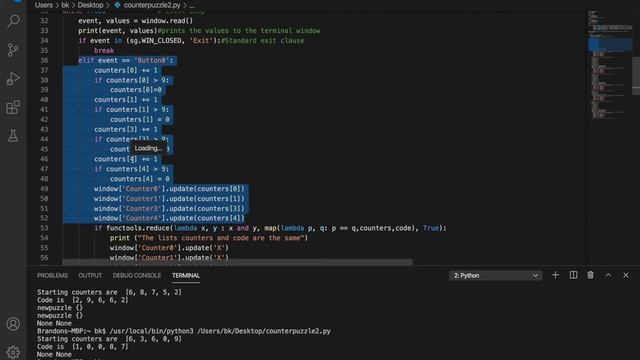Click the Python file icon in breadcrumb
Screen dimensions: 640x360
tap(117, 5)
